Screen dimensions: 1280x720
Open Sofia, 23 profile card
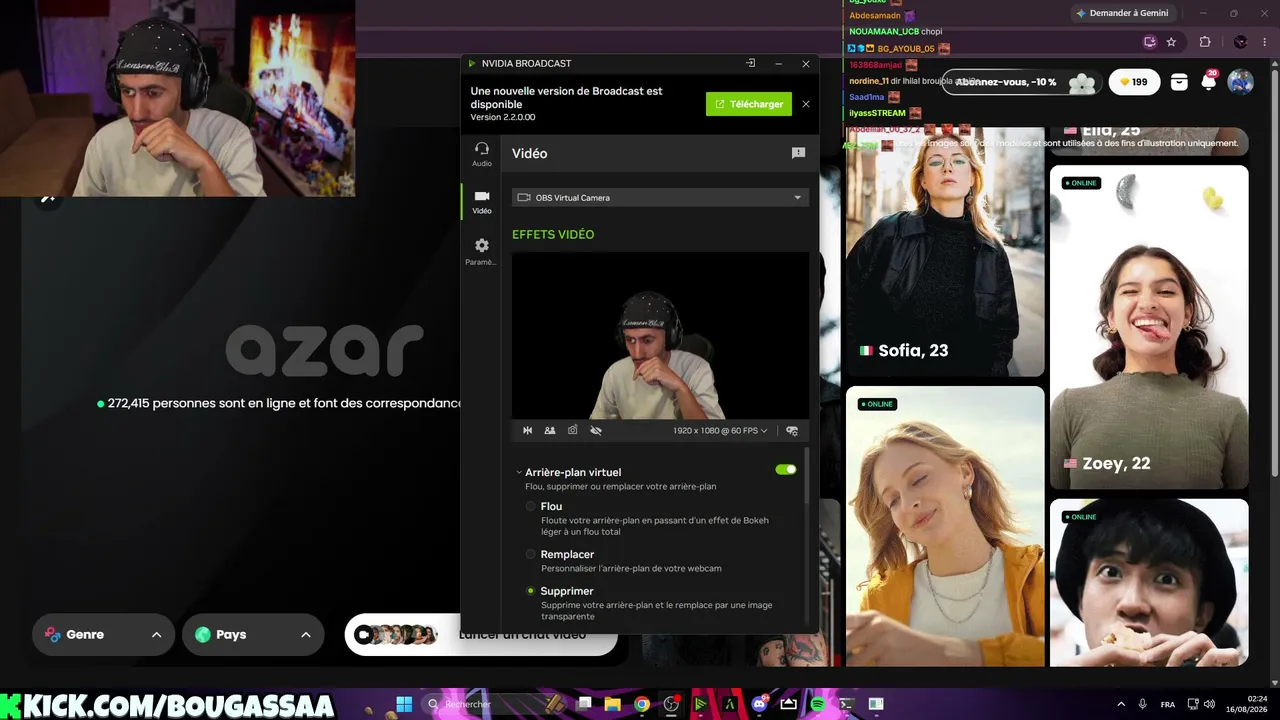coord(945,250)
